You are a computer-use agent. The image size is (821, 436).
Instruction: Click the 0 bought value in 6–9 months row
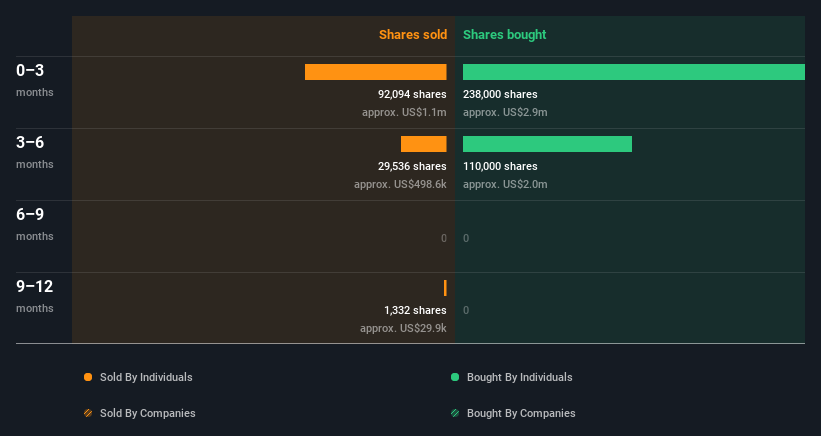[466, 238]
